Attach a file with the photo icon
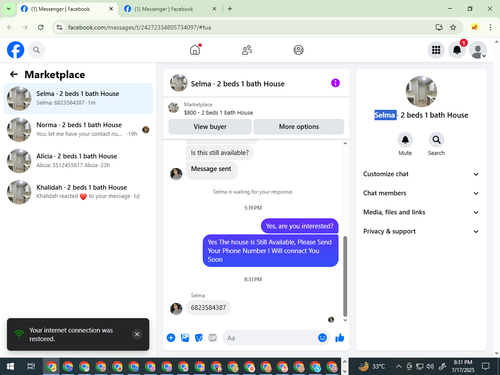Image resolution: width=500 pixels, height=375 pixels. point(185,338)
